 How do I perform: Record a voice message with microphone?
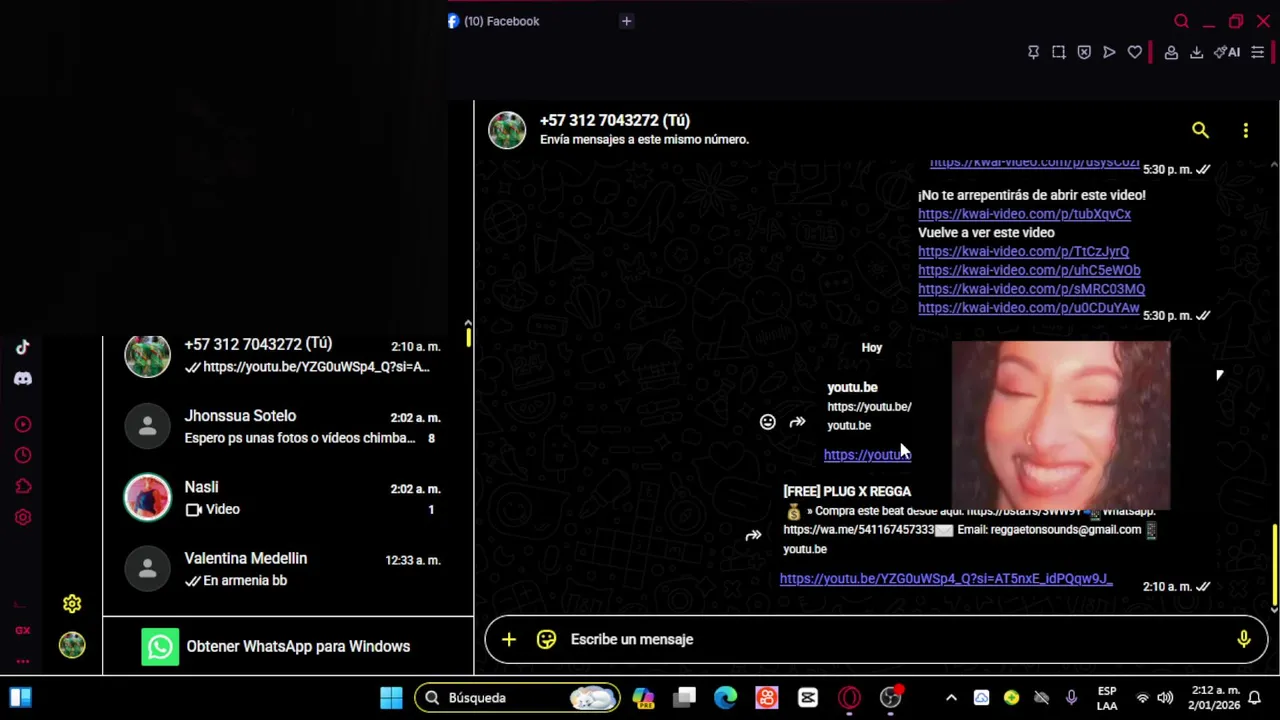tap(1244, 639)
